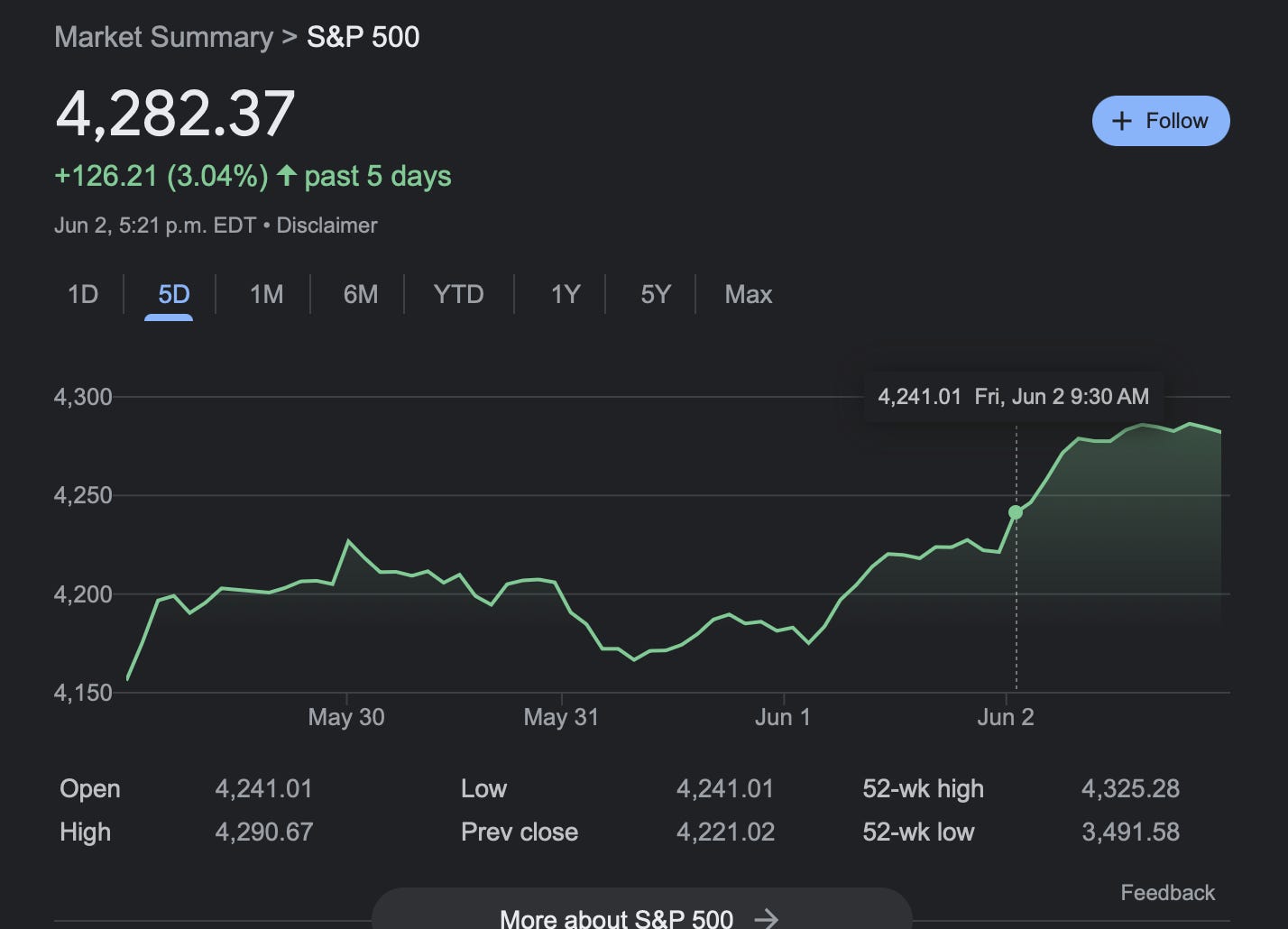Click the 52-wk low value 3,491.58
The height and width of the screenshot is (929, 1288).
(1130, 832)
